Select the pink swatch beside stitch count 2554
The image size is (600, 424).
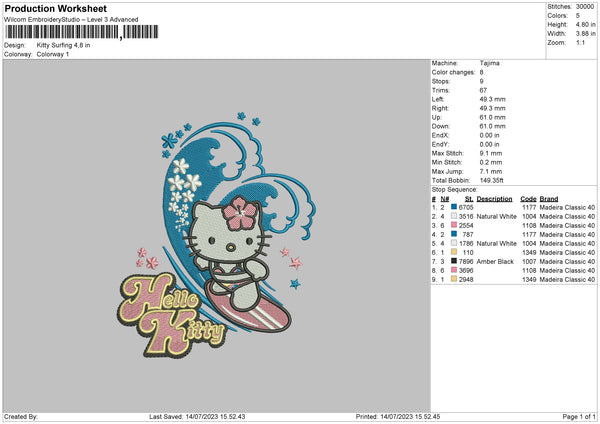tap(454, 225)
